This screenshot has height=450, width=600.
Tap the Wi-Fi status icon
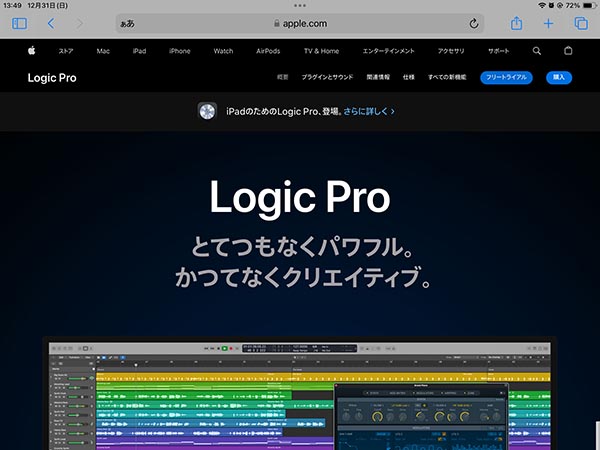click(x=541, y=5)
